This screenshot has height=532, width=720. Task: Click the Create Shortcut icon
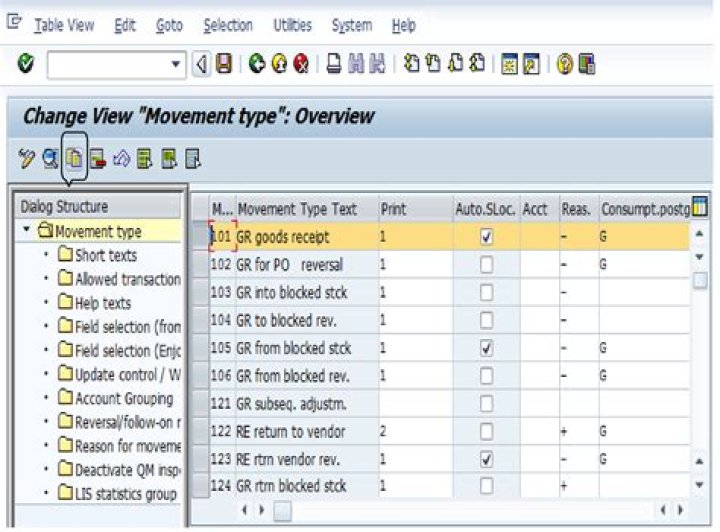pos(531,64)
